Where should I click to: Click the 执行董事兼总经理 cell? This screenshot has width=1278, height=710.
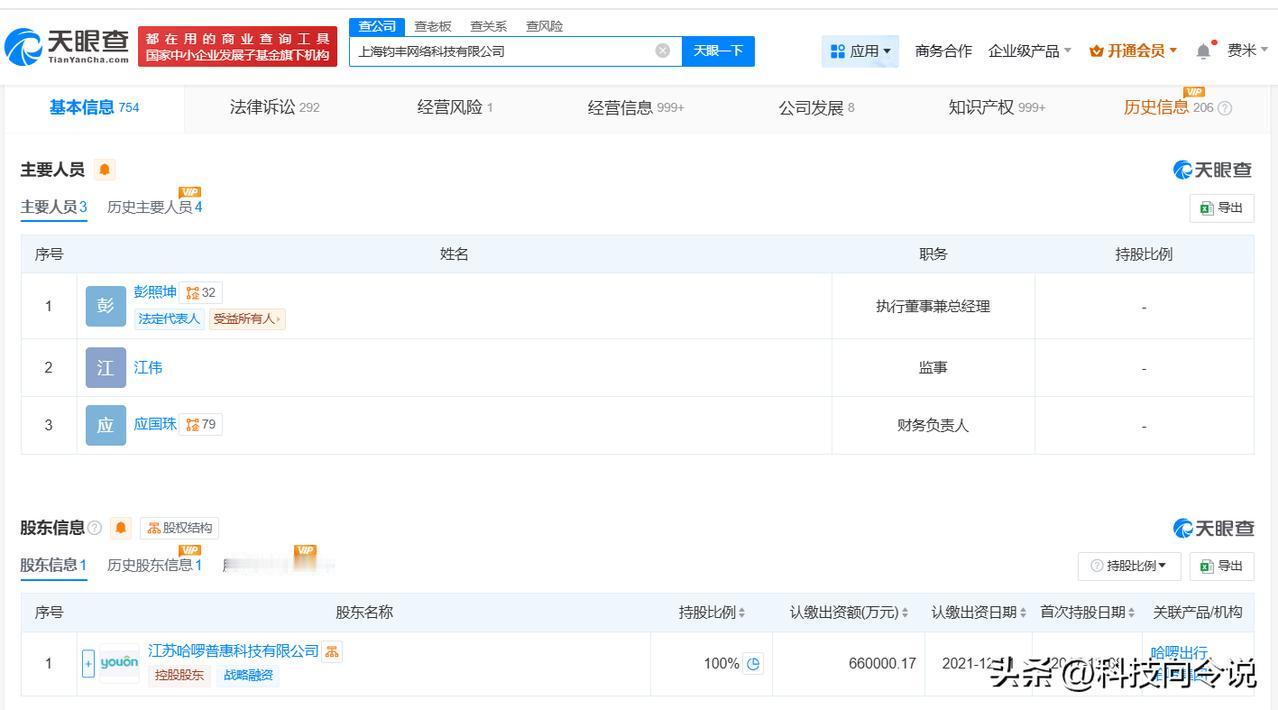click(933, 306)
